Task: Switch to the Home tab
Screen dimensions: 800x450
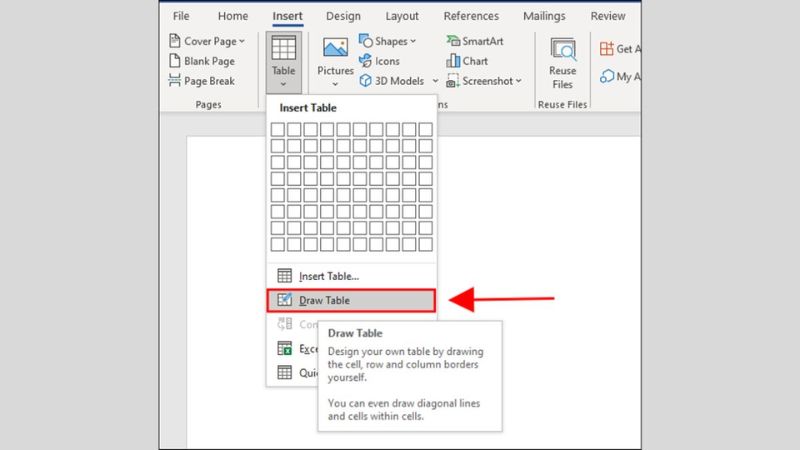Action: [x=233, y=16]
